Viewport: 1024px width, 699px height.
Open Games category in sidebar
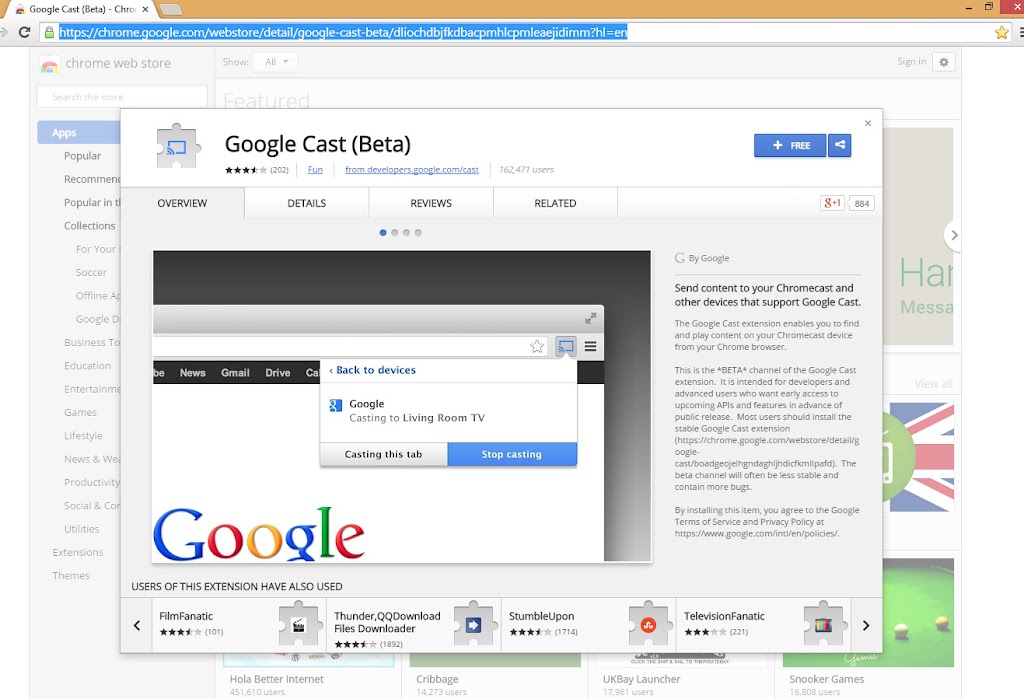pyautogui.click(x=80, y=412)
